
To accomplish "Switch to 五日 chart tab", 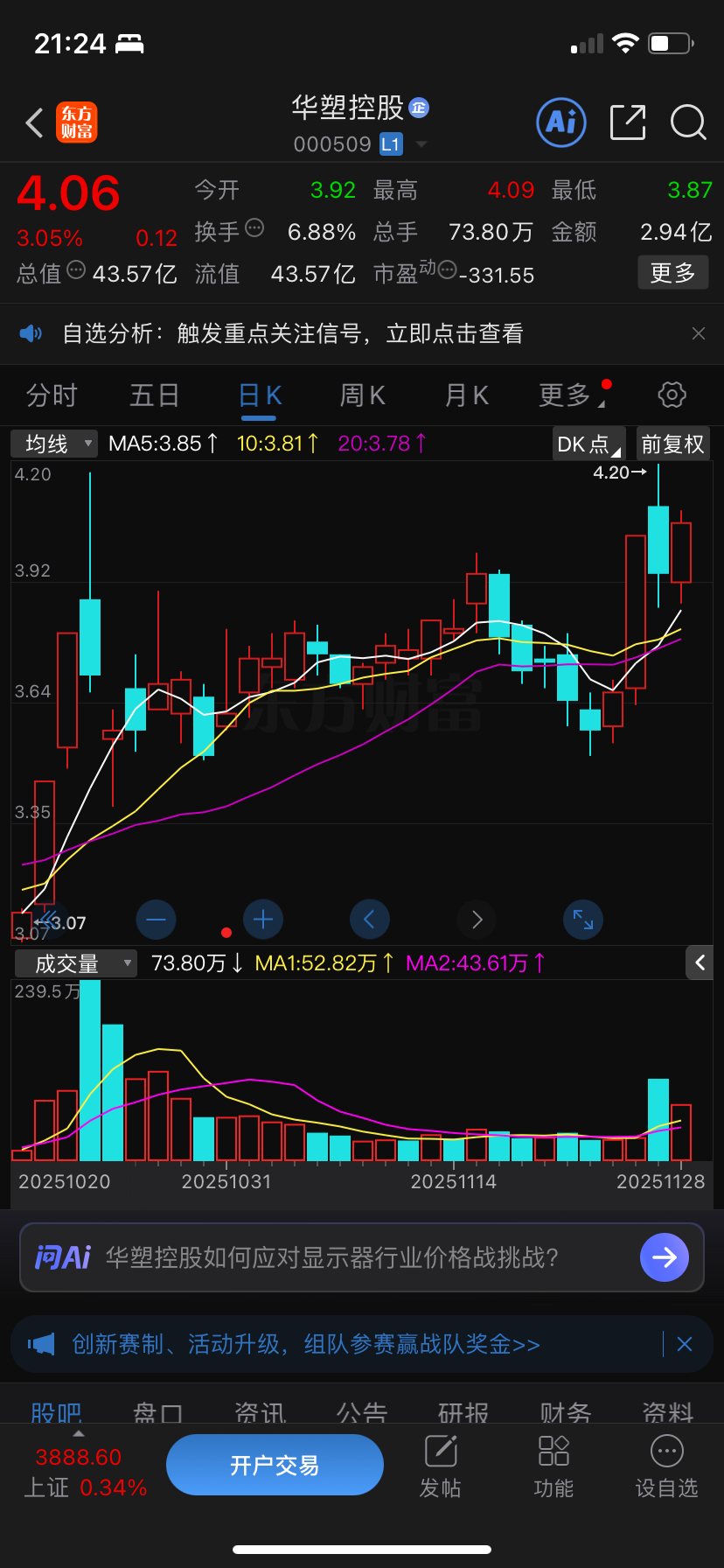I will click(155, 395).
